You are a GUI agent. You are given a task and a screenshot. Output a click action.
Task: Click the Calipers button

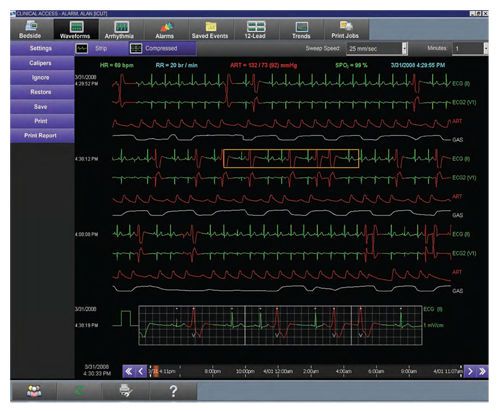click(x=42, y=63)
